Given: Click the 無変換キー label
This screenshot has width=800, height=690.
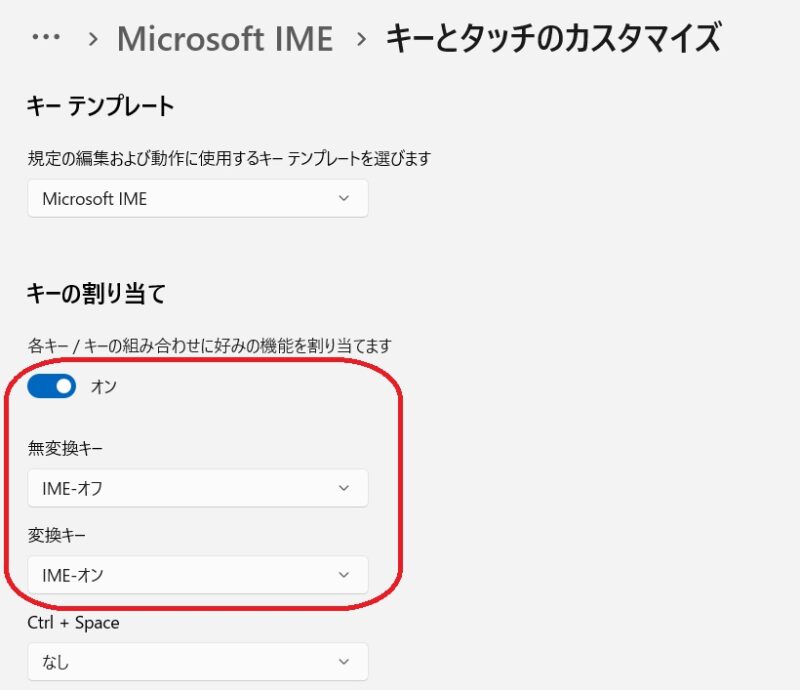Looking at the screenshot, I should [x=65, y=448].
